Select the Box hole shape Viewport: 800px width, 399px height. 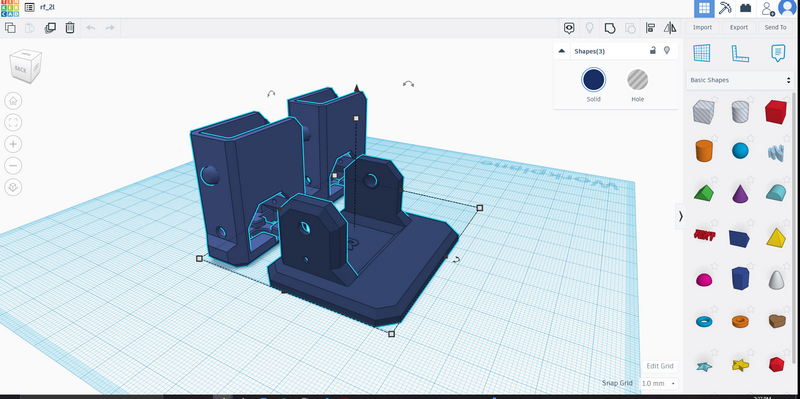point(703,111)
